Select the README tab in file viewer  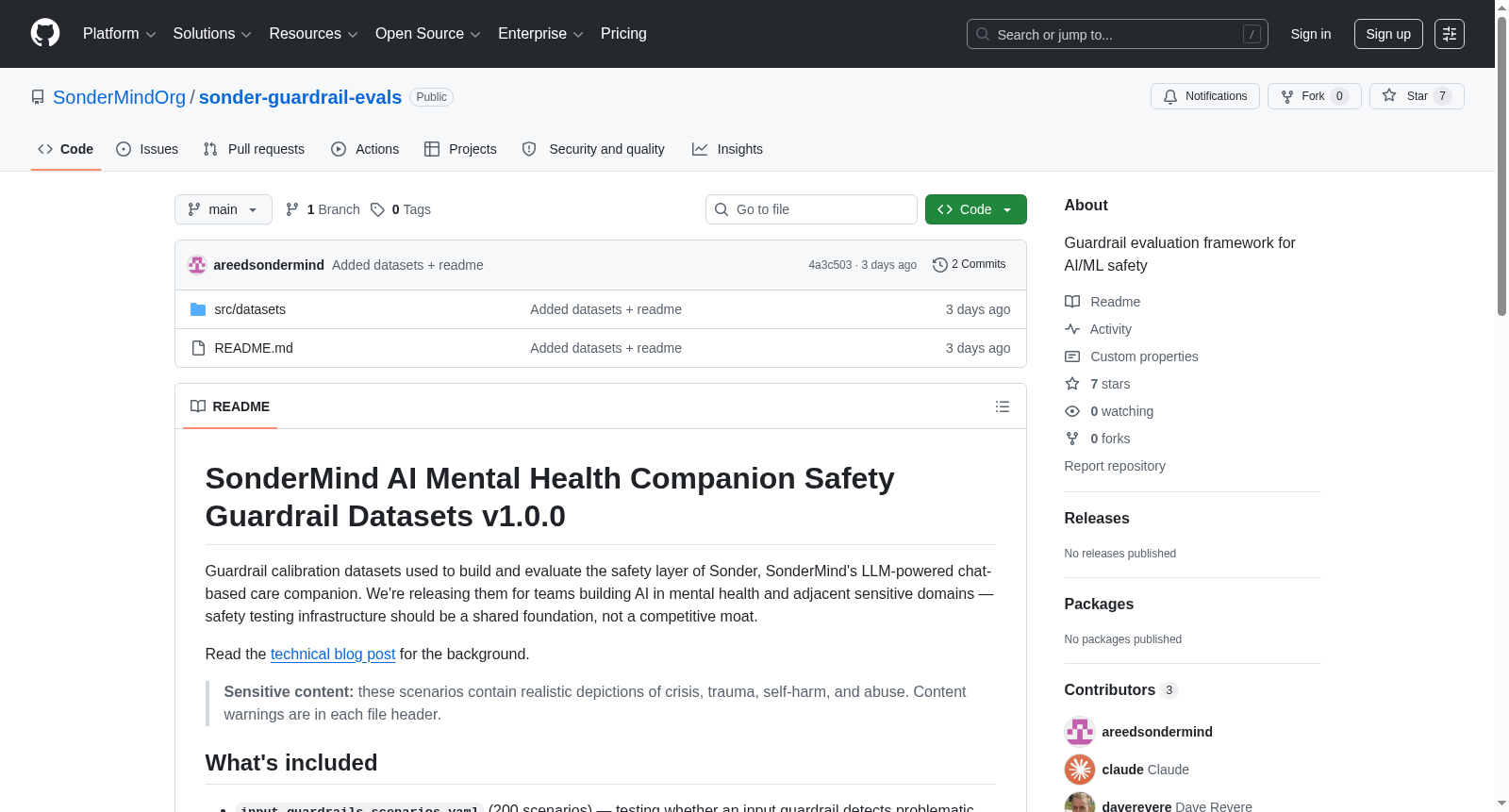(230, 406)
